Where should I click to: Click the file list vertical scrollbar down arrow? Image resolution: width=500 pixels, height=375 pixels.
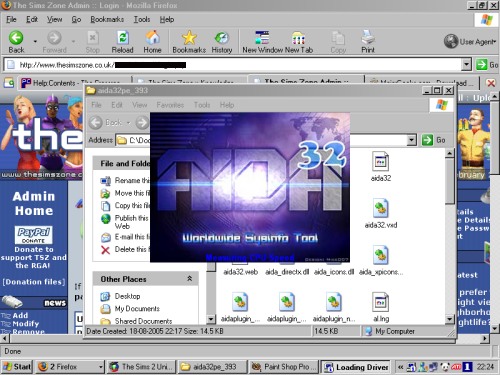point(449,319)
